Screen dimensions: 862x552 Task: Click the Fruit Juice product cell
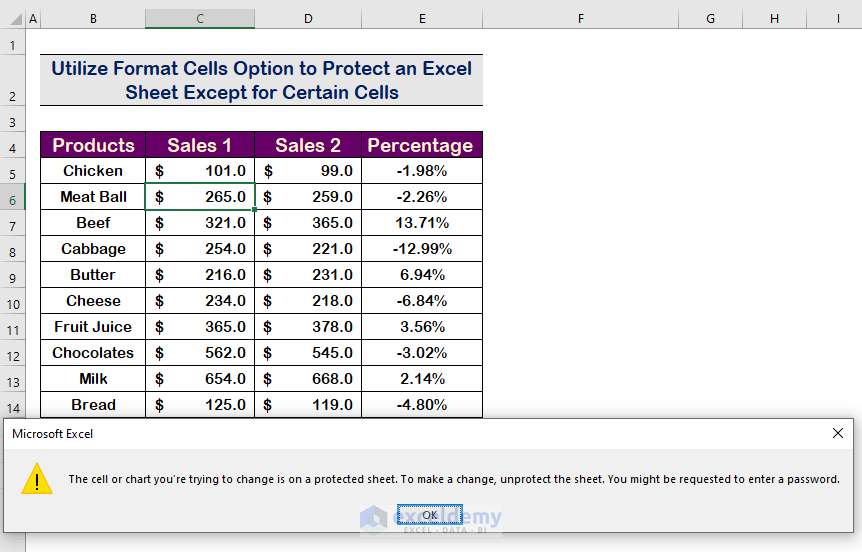point(93,327)
